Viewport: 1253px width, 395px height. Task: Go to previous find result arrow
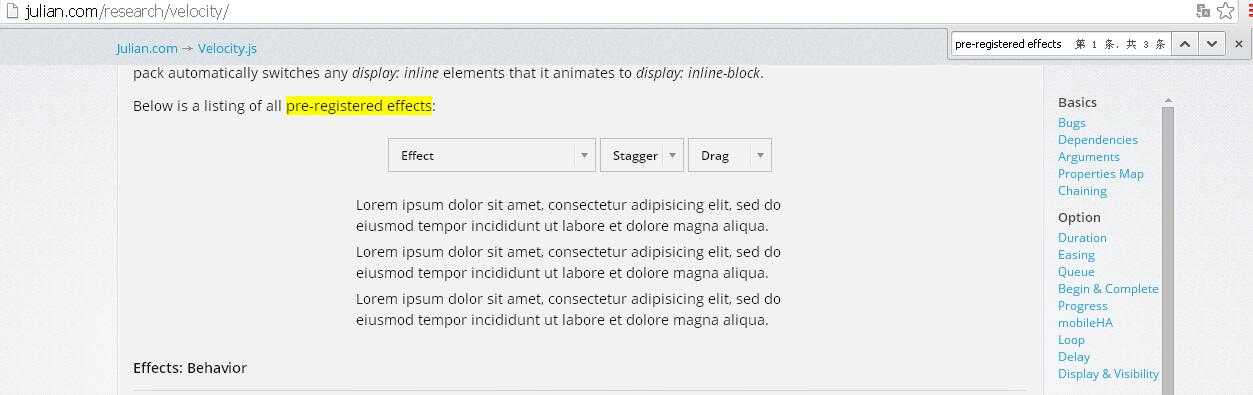click(1184, 44)
